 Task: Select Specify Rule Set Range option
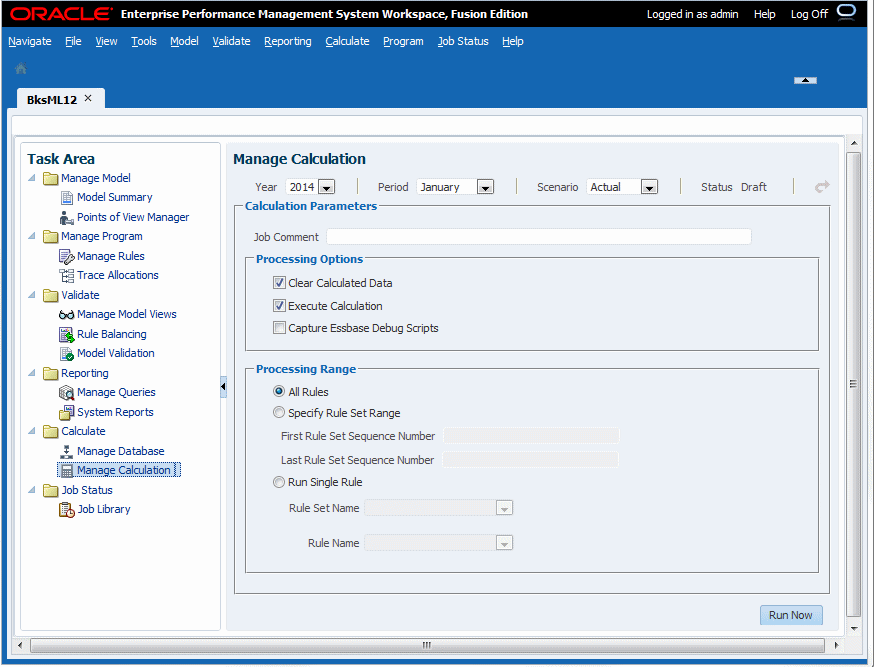pyautogui.click(x=279, y=413)
